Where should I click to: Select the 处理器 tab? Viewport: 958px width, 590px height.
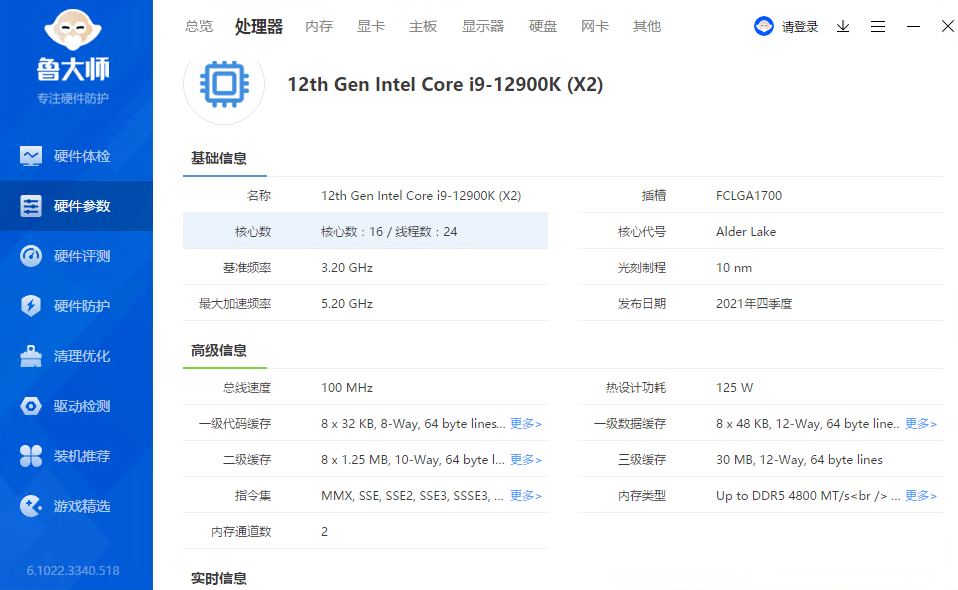tap(259, 26)
